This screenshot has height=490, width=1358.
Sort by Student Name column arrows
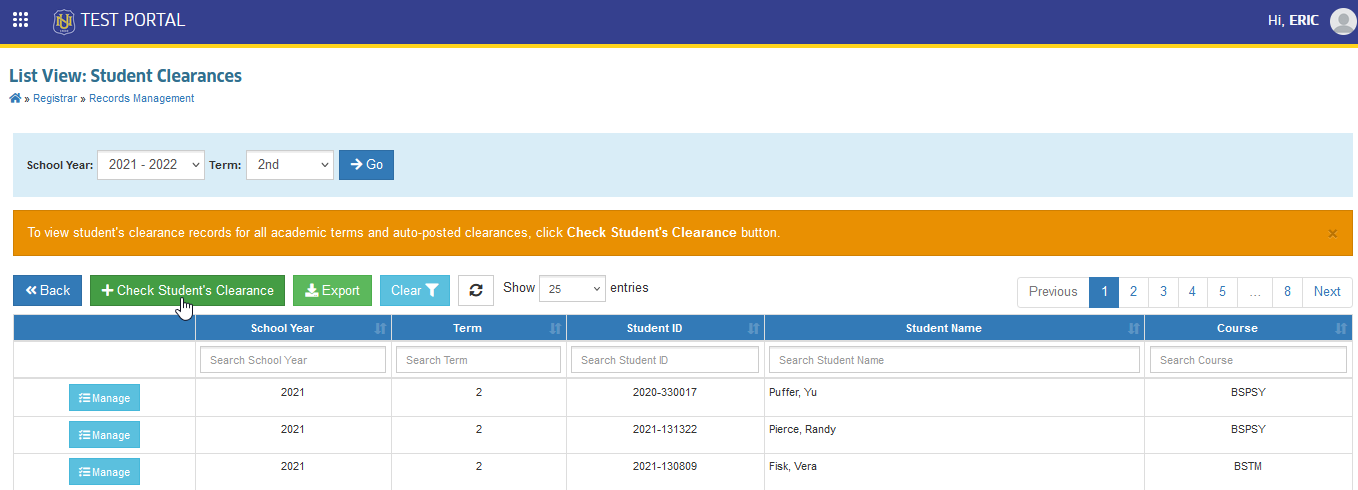click(1133, 328)
